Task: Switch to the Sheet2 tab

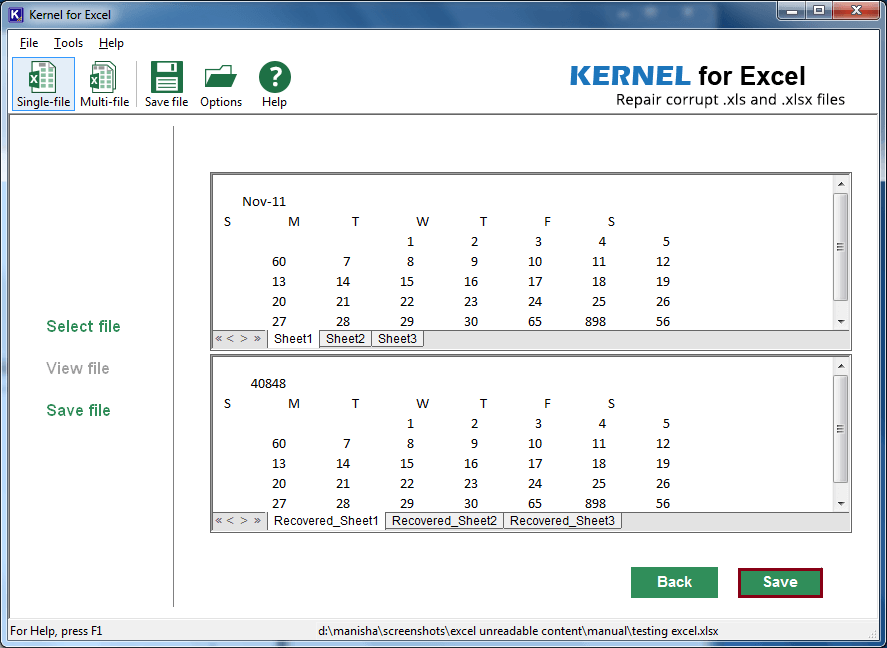Action: [345, 339]
